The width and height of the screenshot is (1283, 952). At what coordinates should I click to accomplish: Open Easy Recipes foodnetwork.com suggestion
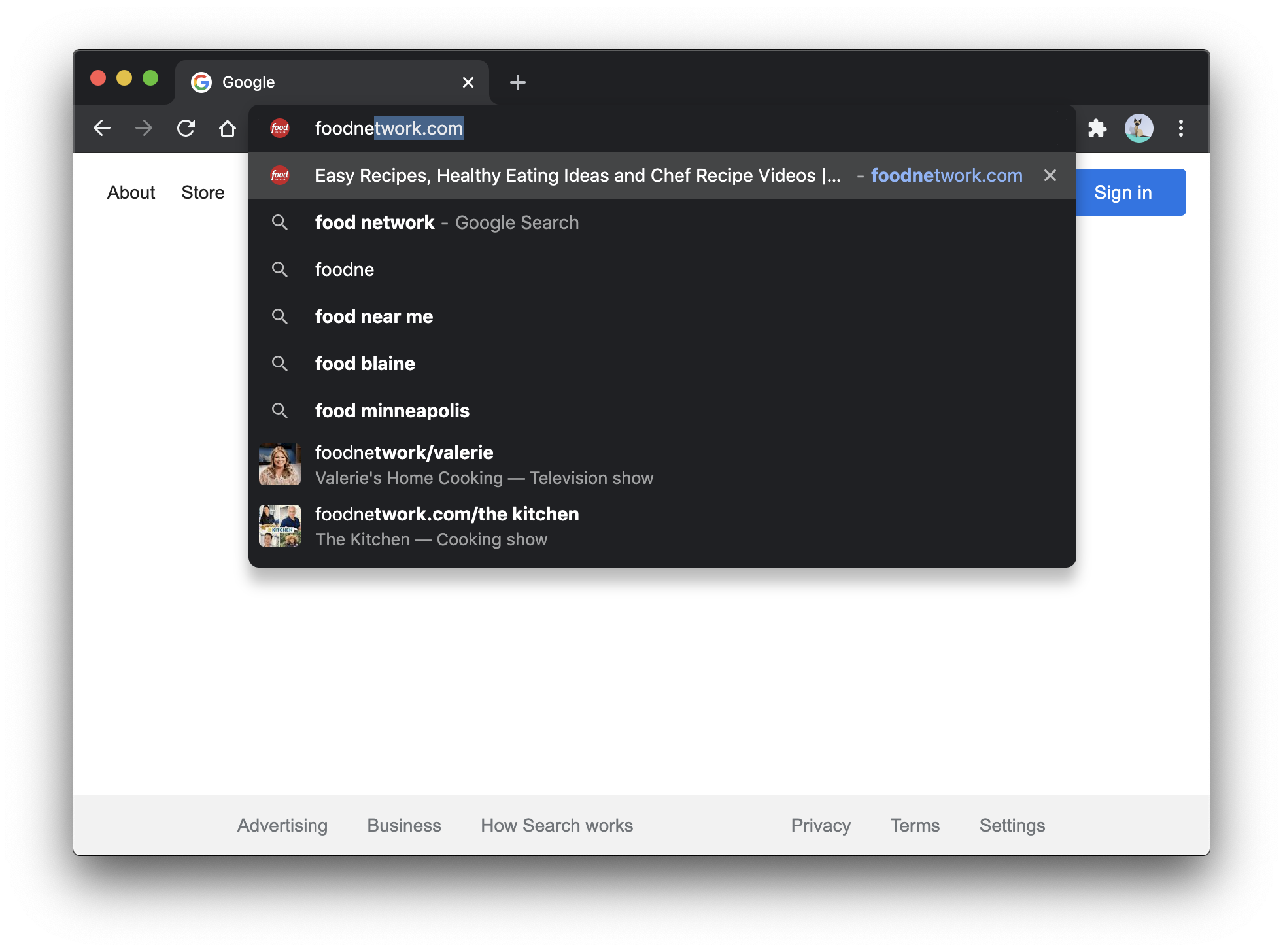pyautogui.click(x=662, y=175)
